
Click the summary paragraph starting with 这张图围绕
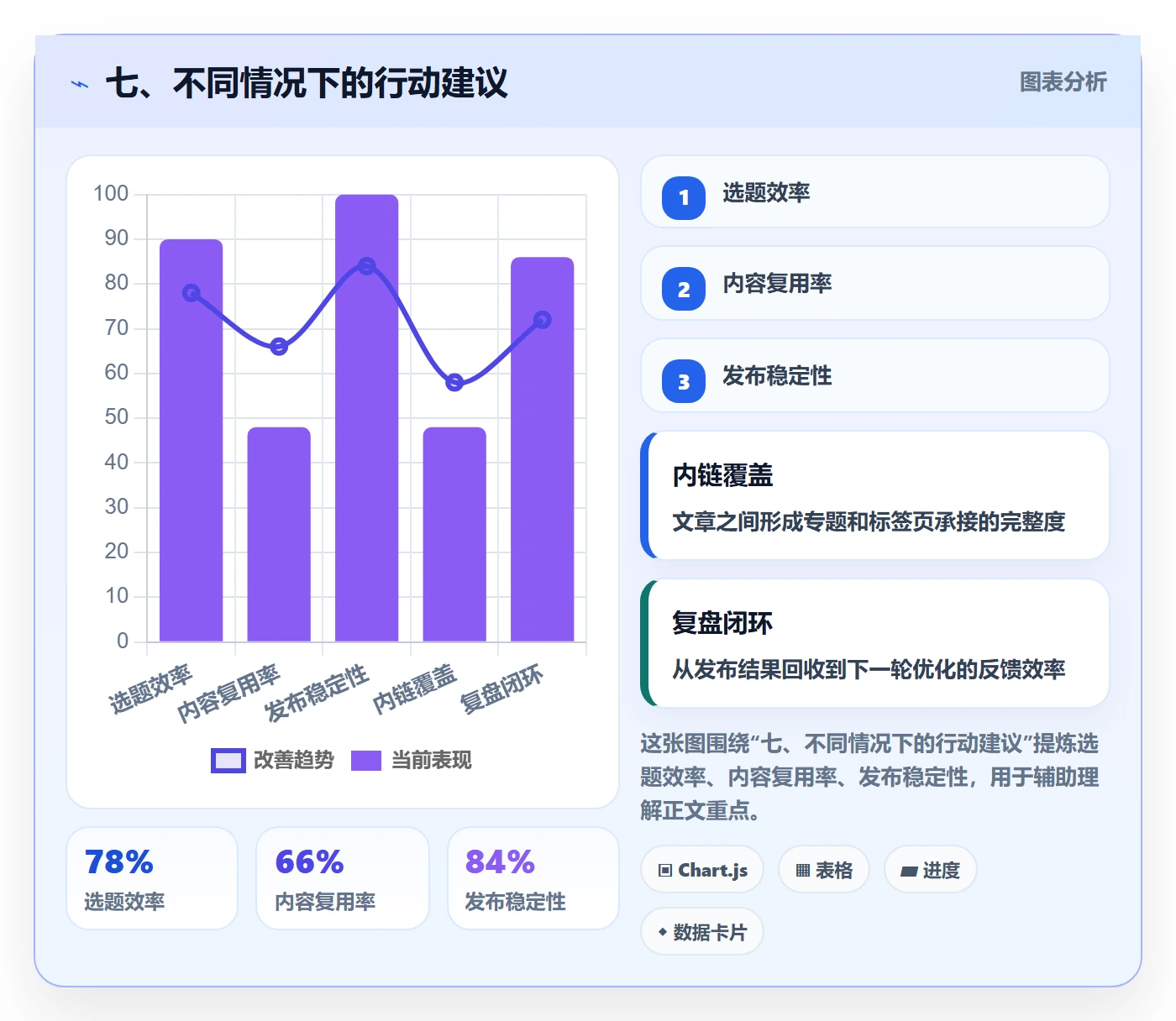pyautogui.click(x=870, y=777)
